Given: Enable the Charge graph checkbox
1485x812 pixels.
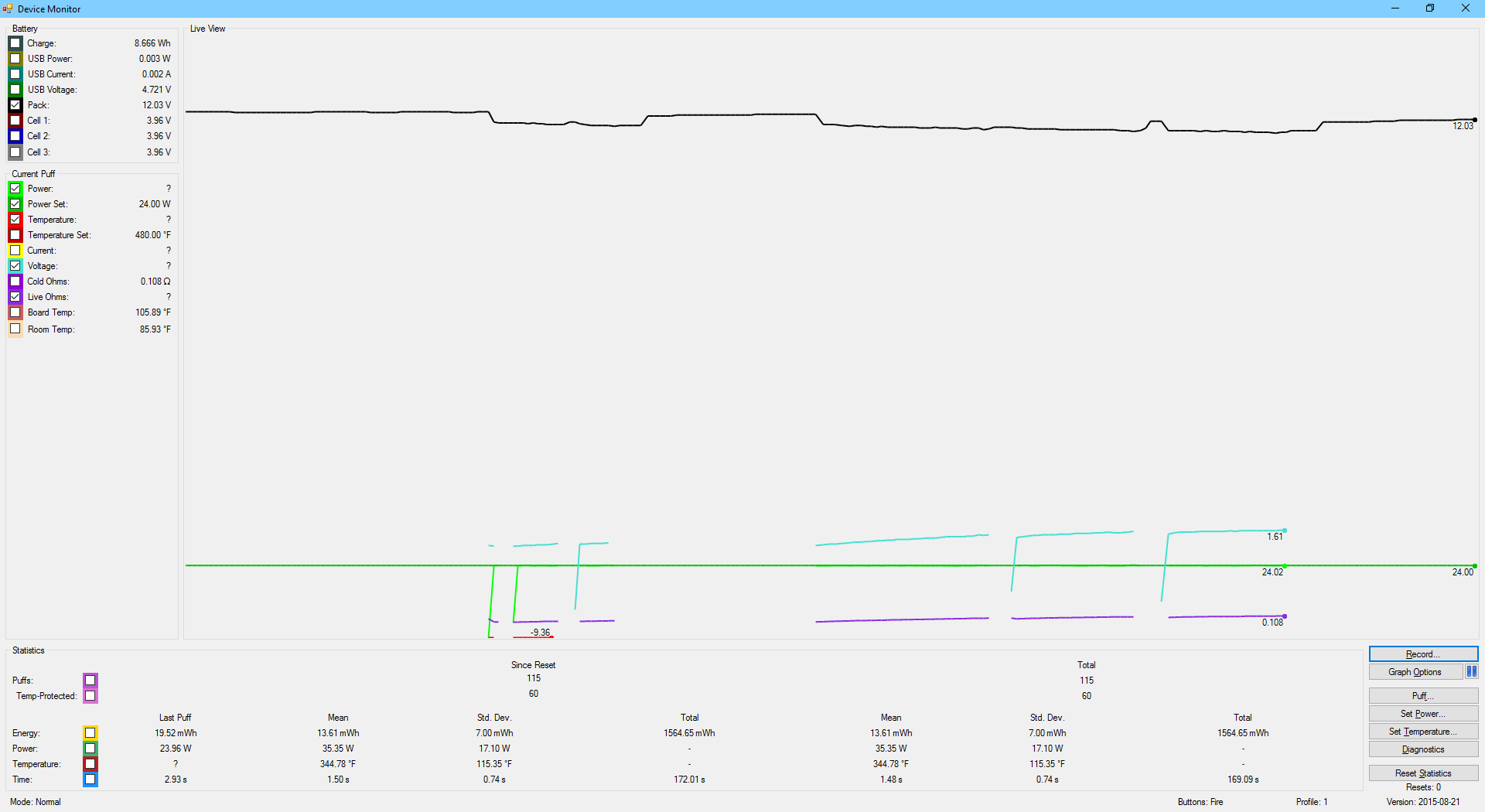Looking at the screenshot, I should point(15,43).
